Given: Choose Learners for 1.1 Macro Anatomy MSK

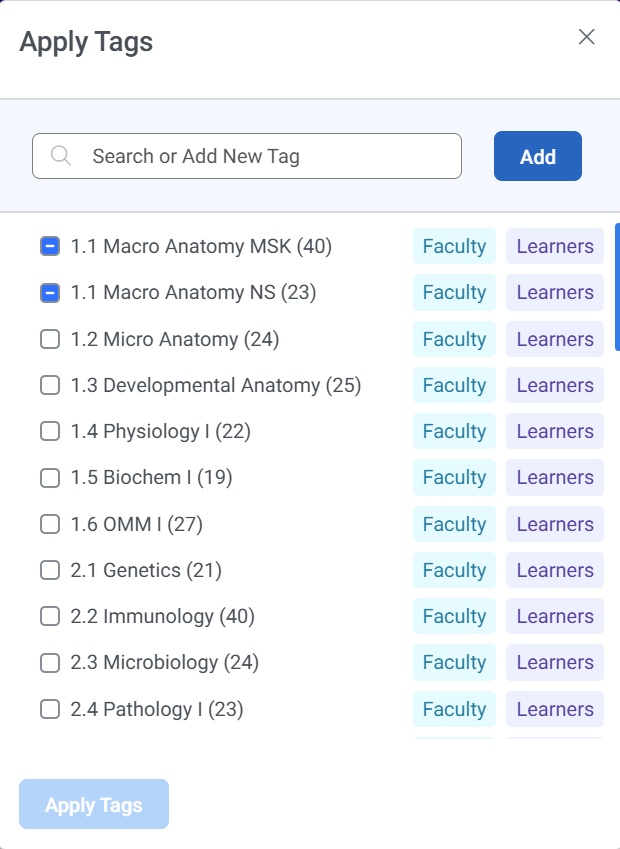Looking at the screenshot, I should coord(555,246).
